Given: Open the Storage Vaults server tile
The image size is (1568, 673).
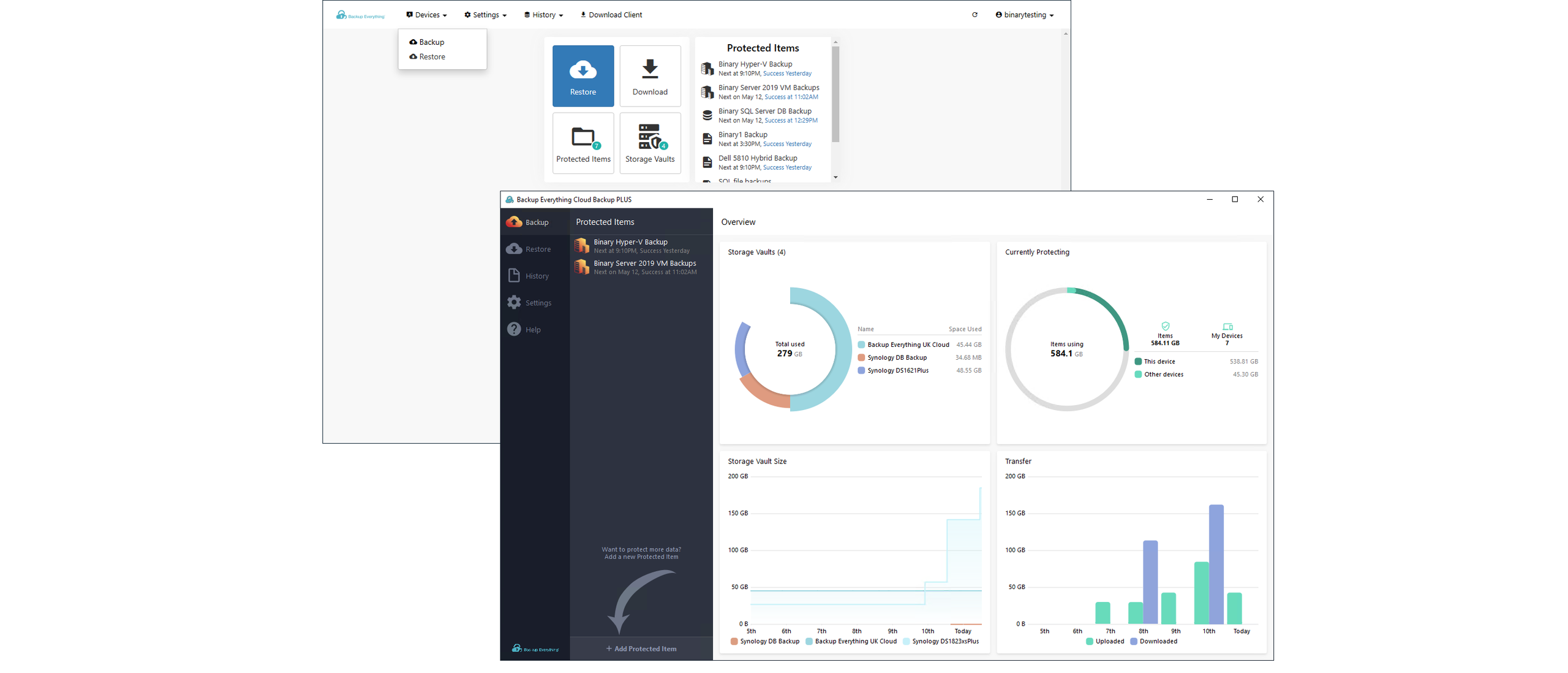Looking at the screenshot, I should coord(649,143).
